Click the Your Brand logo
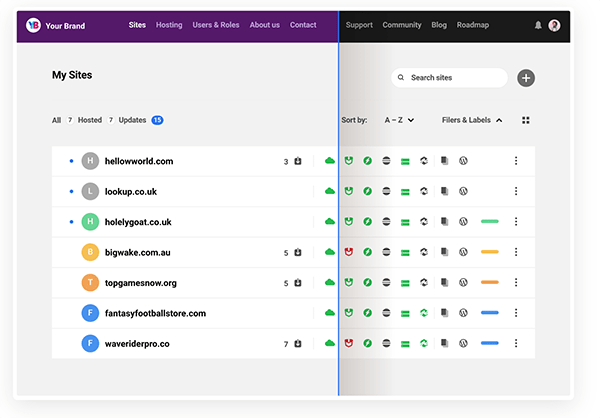Screen dimensions: 600x418 [34, 25]
